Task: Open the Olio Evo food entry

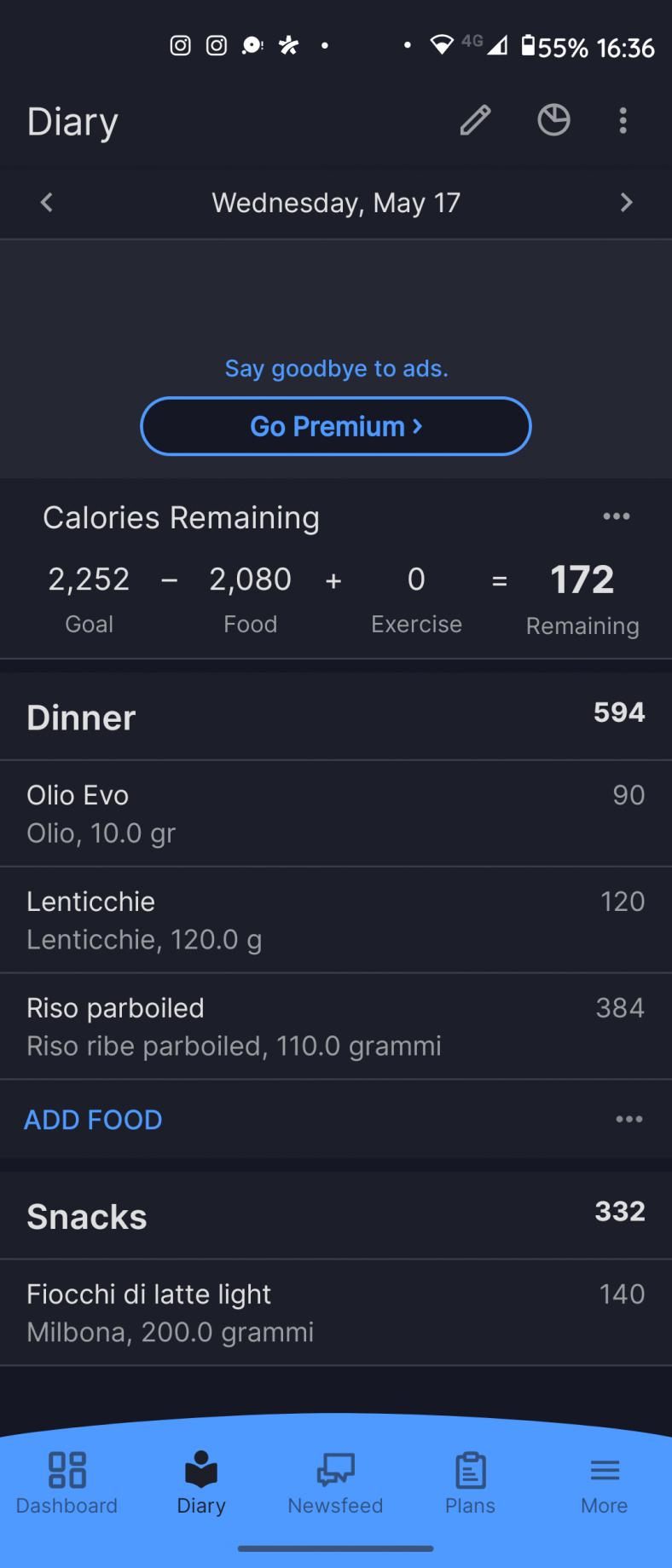Action: click(336, 814)
